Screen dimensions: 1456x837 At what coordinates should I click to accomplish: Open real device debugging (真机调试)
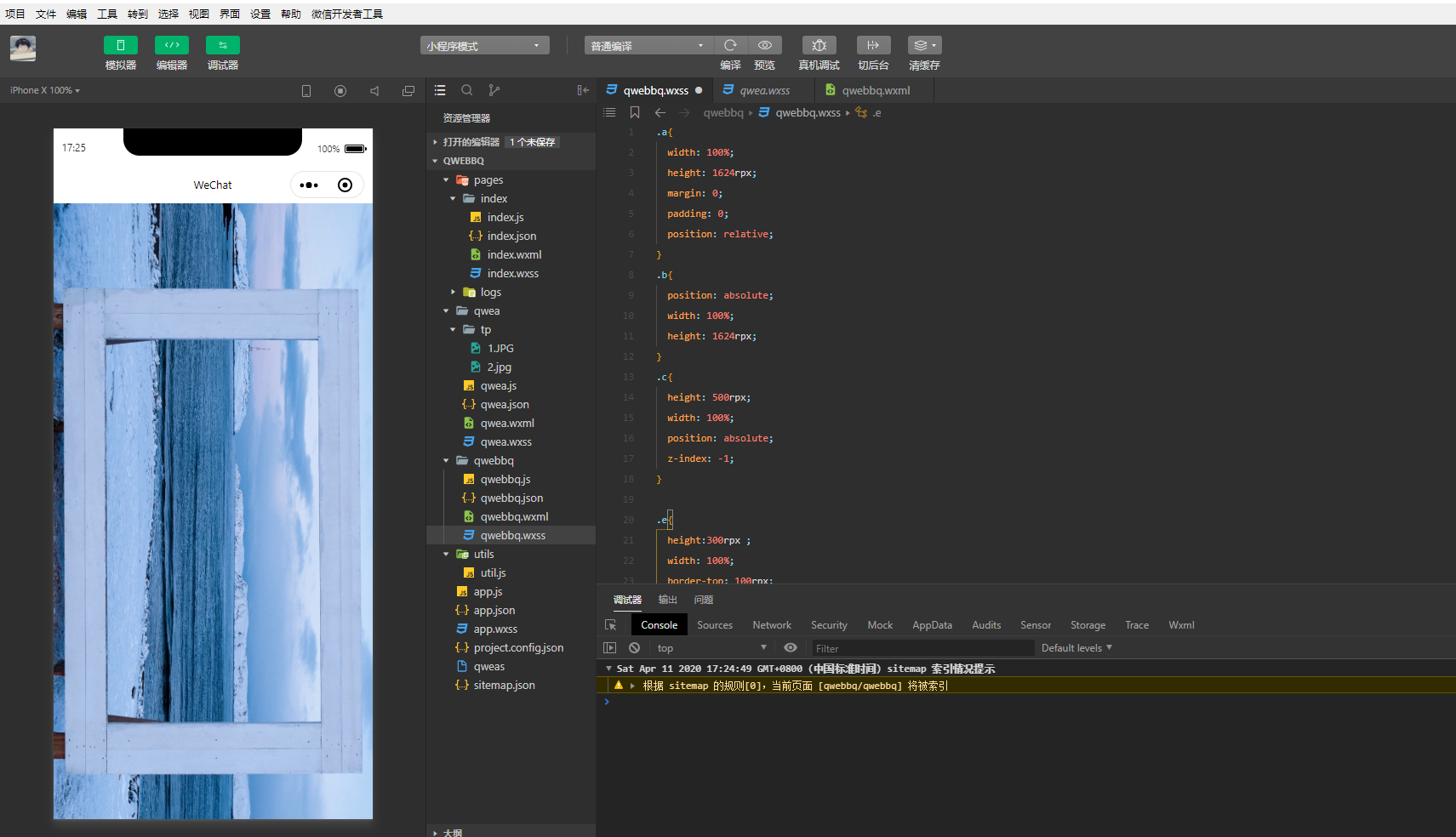(x=819, y=45)
